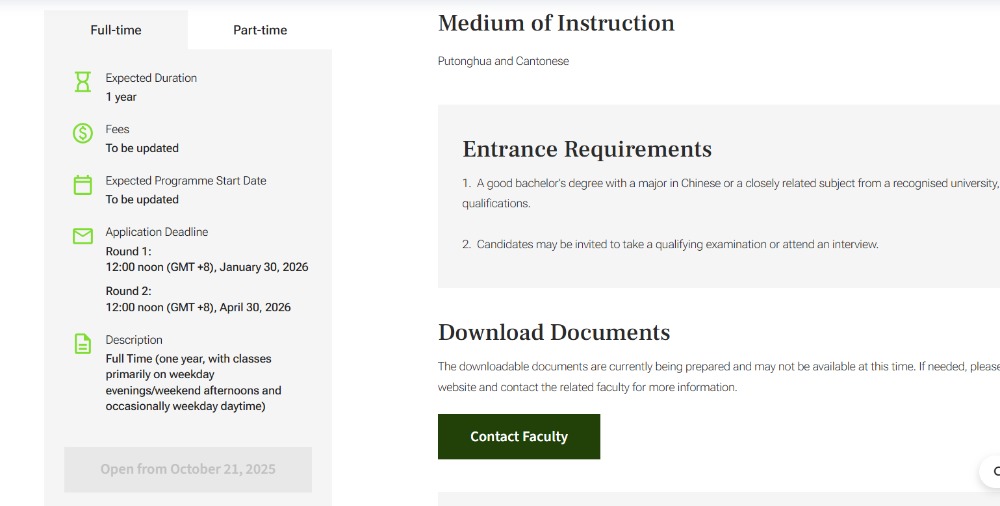Click the document Description icon

point(83,344)
